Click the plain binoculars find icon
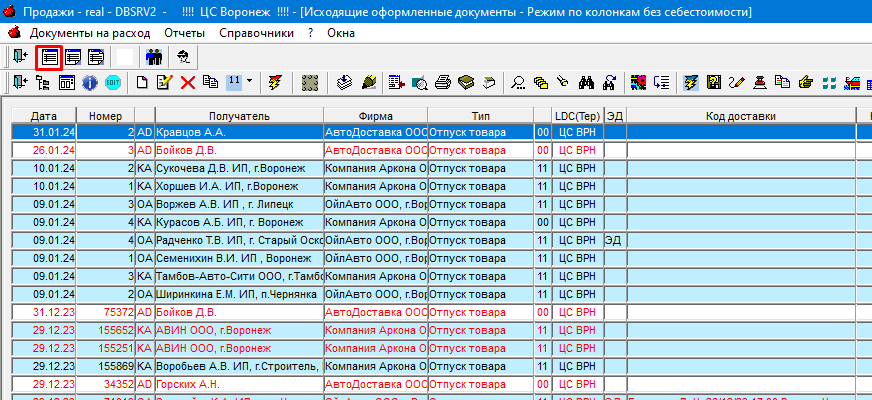872x400 pixels. coord(587,82)
